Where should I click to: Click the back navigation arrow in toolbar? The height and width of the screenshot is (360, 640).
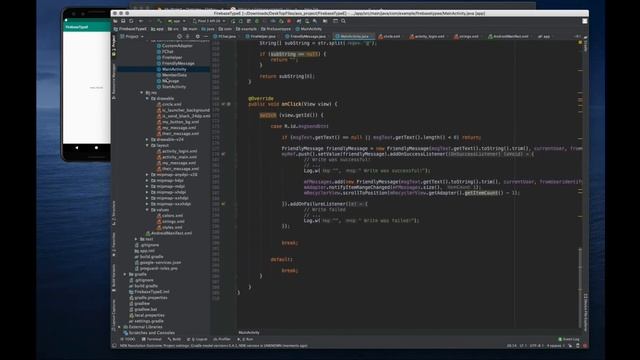pyautogui.click(x=141, y=21)
